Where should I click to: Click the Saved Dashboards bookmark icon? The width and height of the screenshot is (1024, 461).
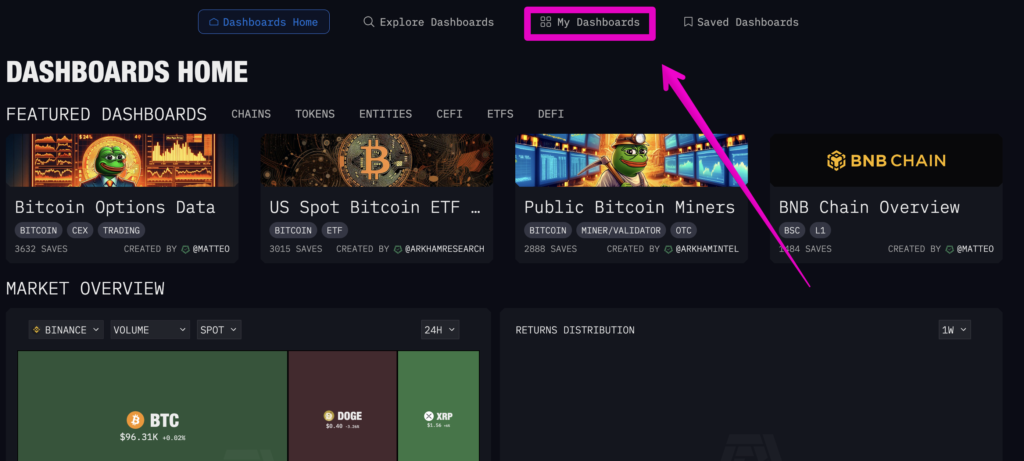click(688, 22)
